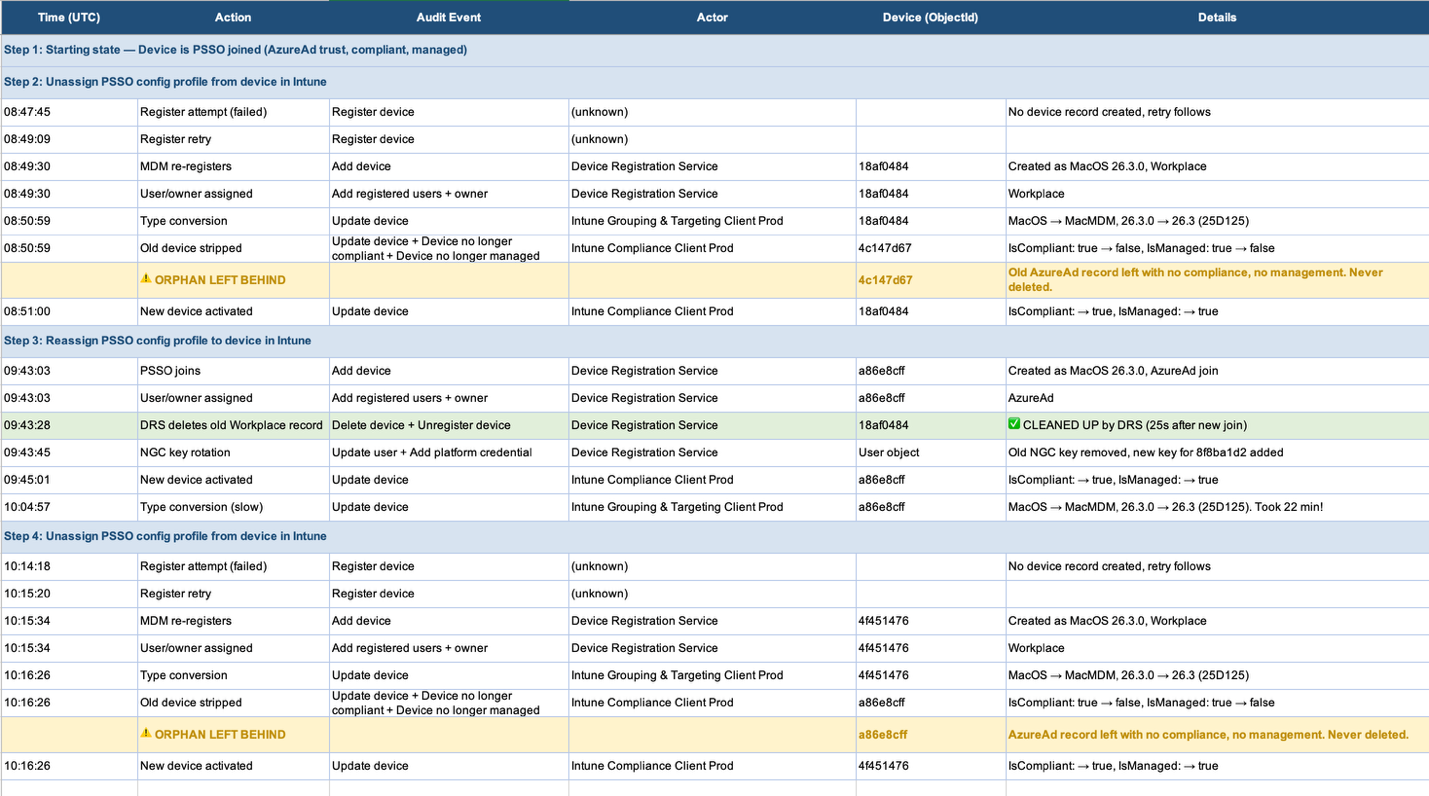Select the Time (UTC) column header

pos(68,17)
